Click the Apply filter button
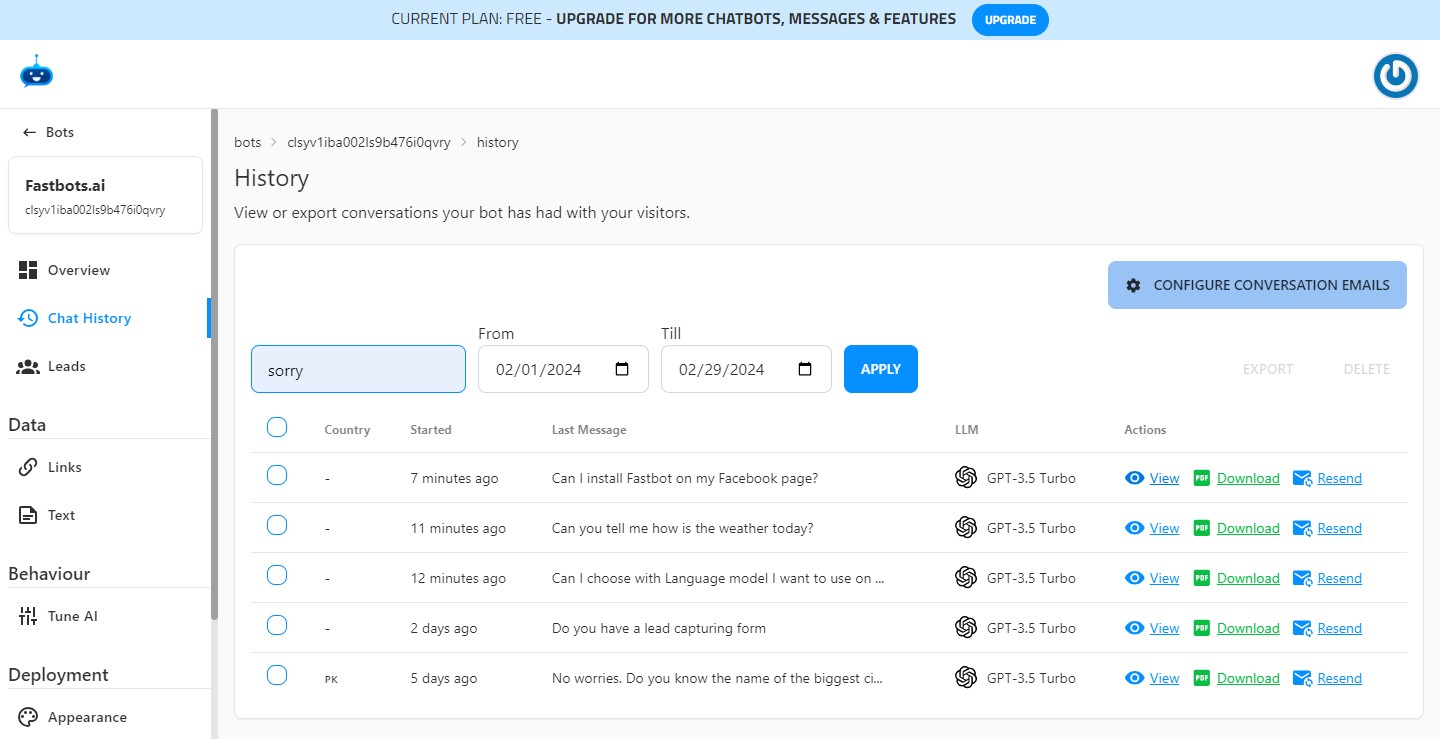The image size is (1440, 739). [881, 369]
